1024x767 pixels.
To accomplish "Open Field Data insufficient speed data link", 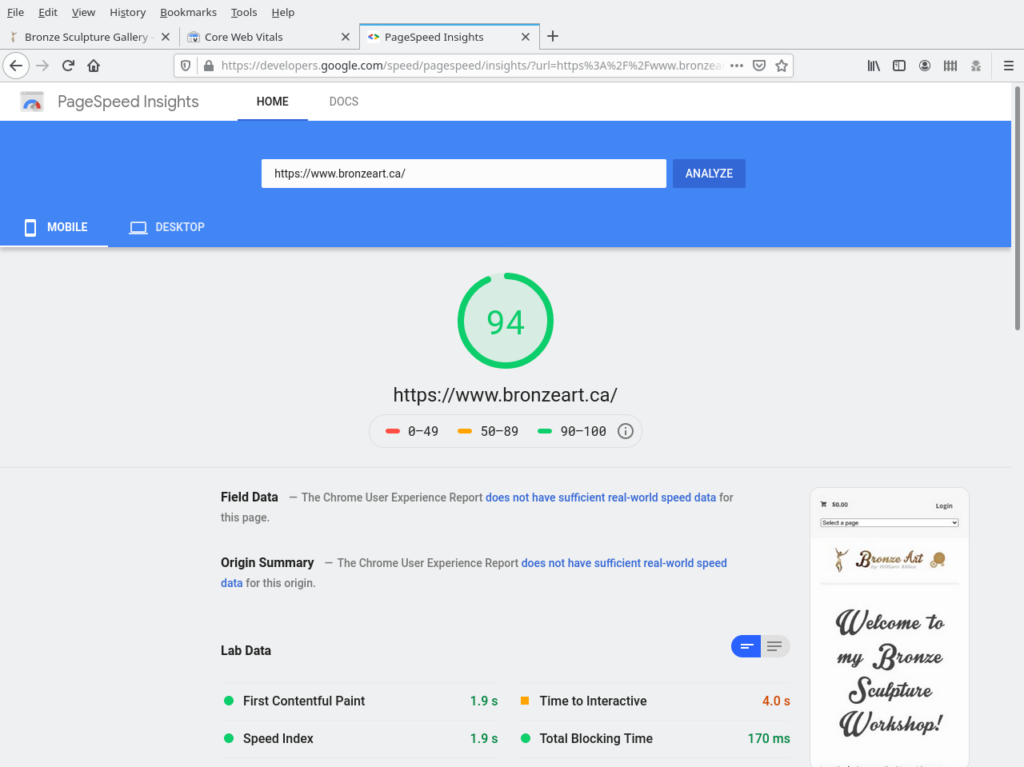I will point(600,498).
